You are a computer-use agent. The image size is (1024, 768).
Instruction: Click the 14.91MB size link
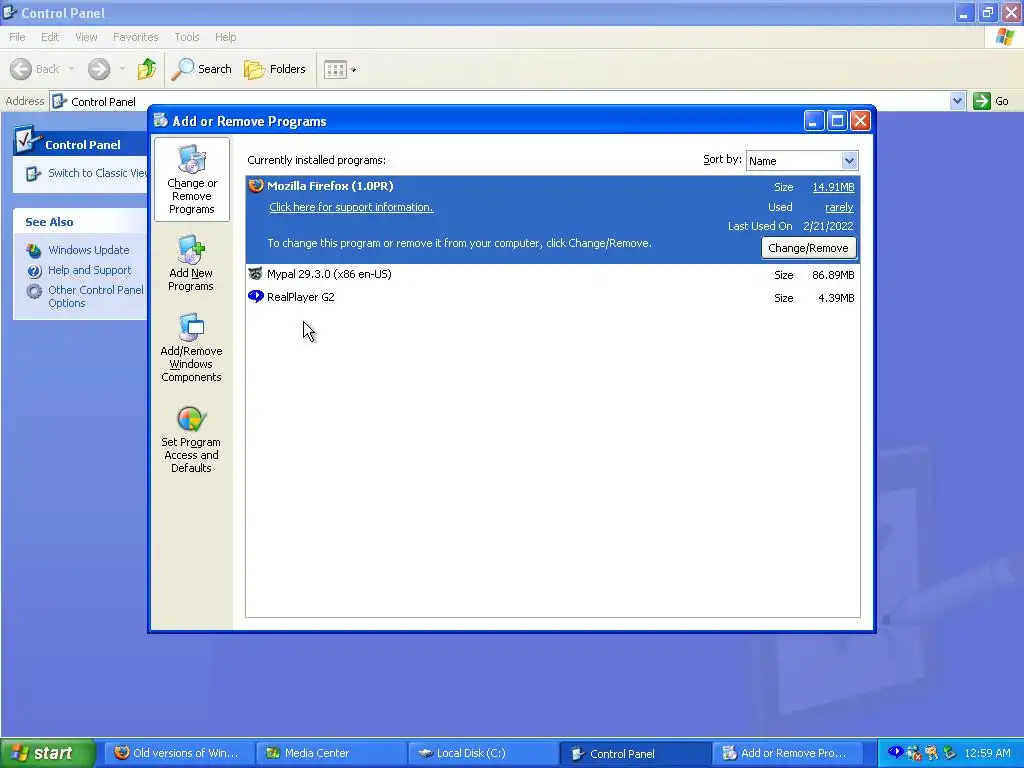[833, 187]
